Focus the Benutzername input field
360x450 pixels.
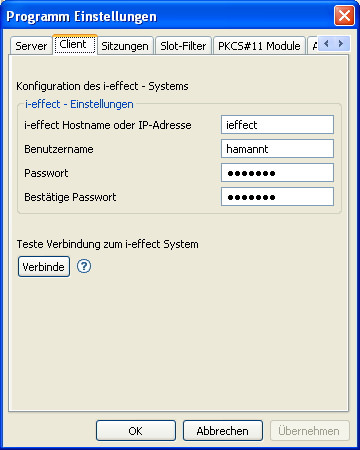tap(277, 149)
